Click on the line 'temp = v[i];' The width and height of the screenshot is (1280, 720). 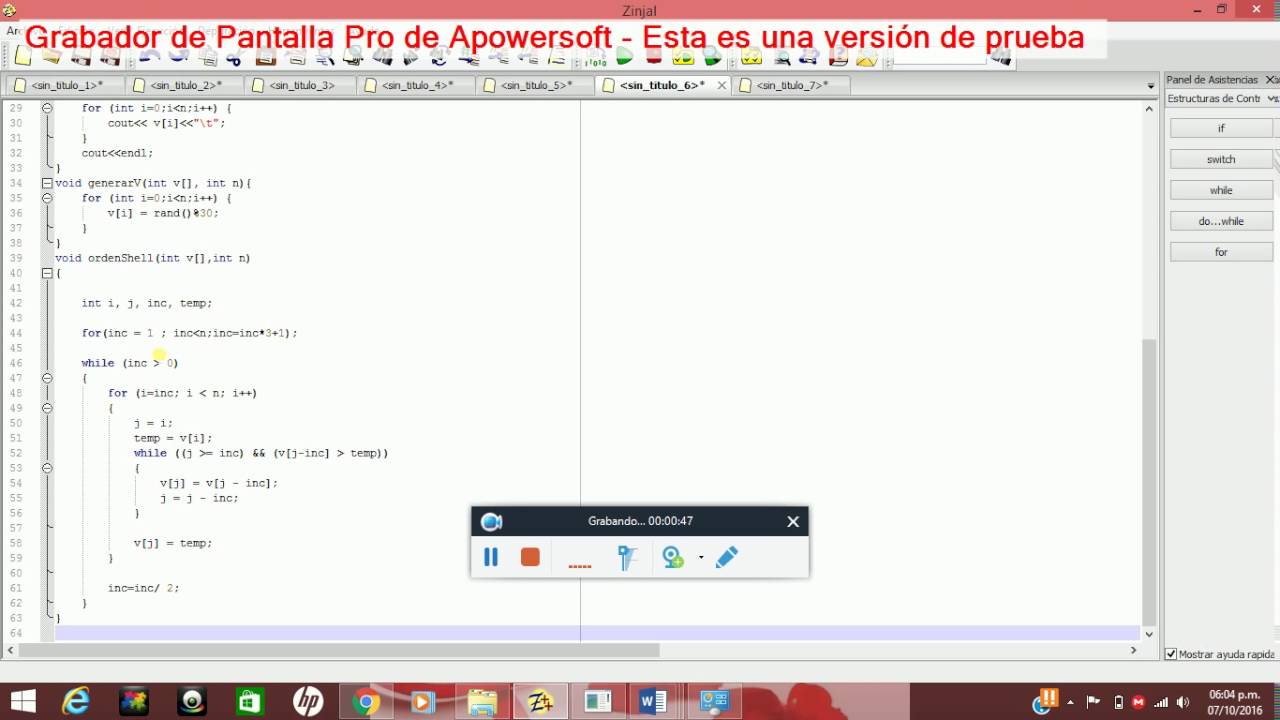click(173, 438)
